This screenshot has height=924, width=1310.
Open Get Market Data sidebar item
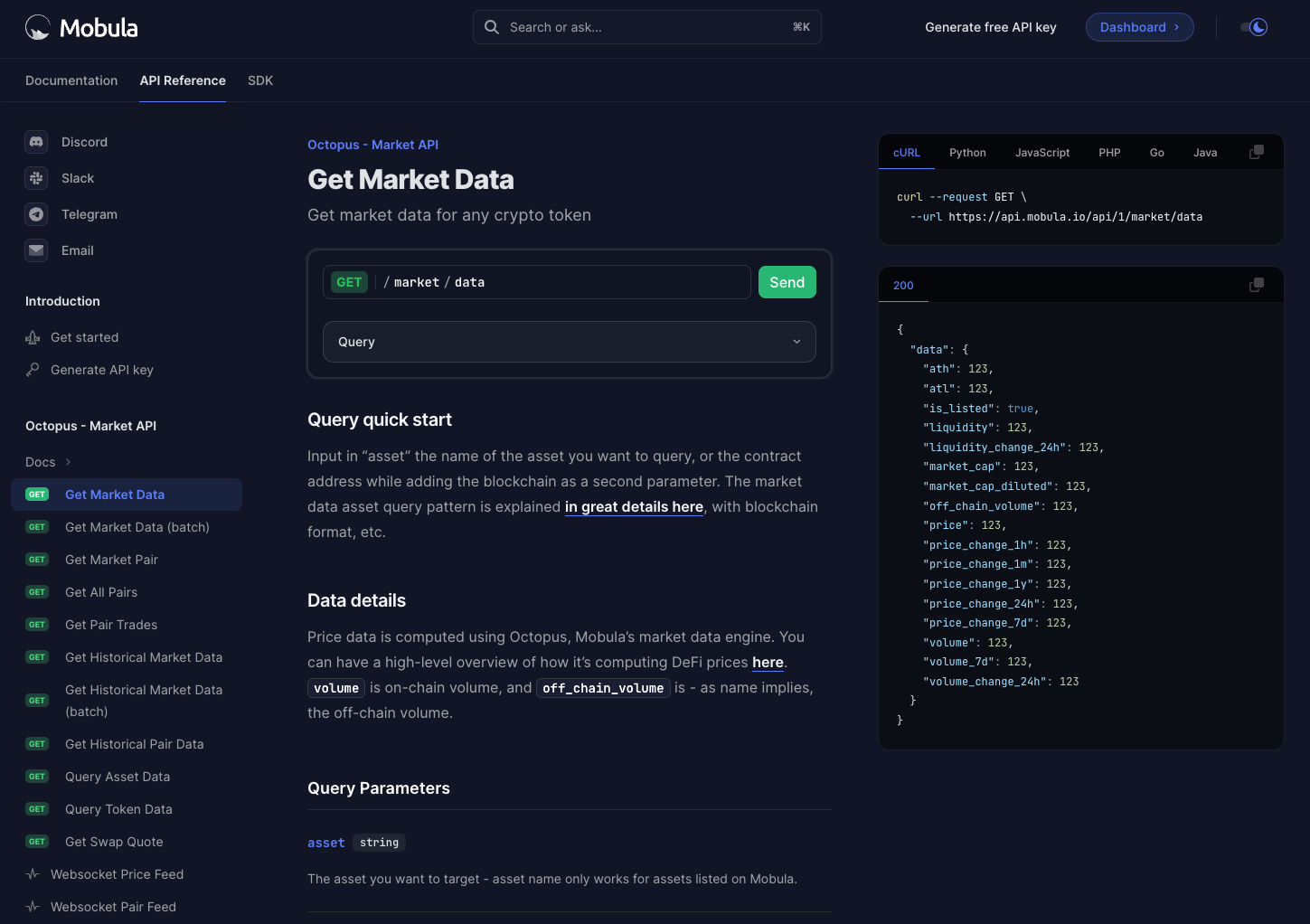coord(127,495)
